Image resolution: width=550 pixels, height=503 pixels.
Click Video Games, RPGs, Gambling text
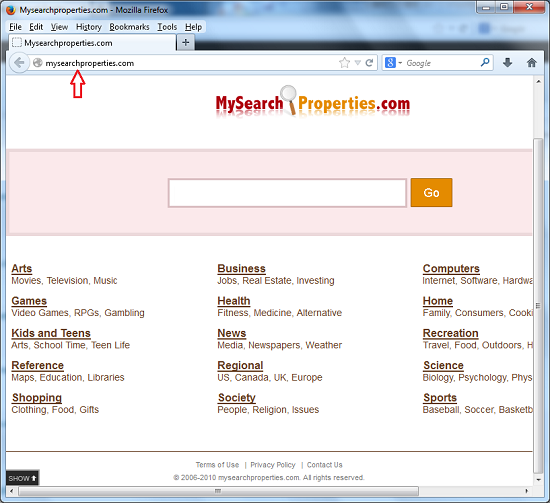pos(78,313)
